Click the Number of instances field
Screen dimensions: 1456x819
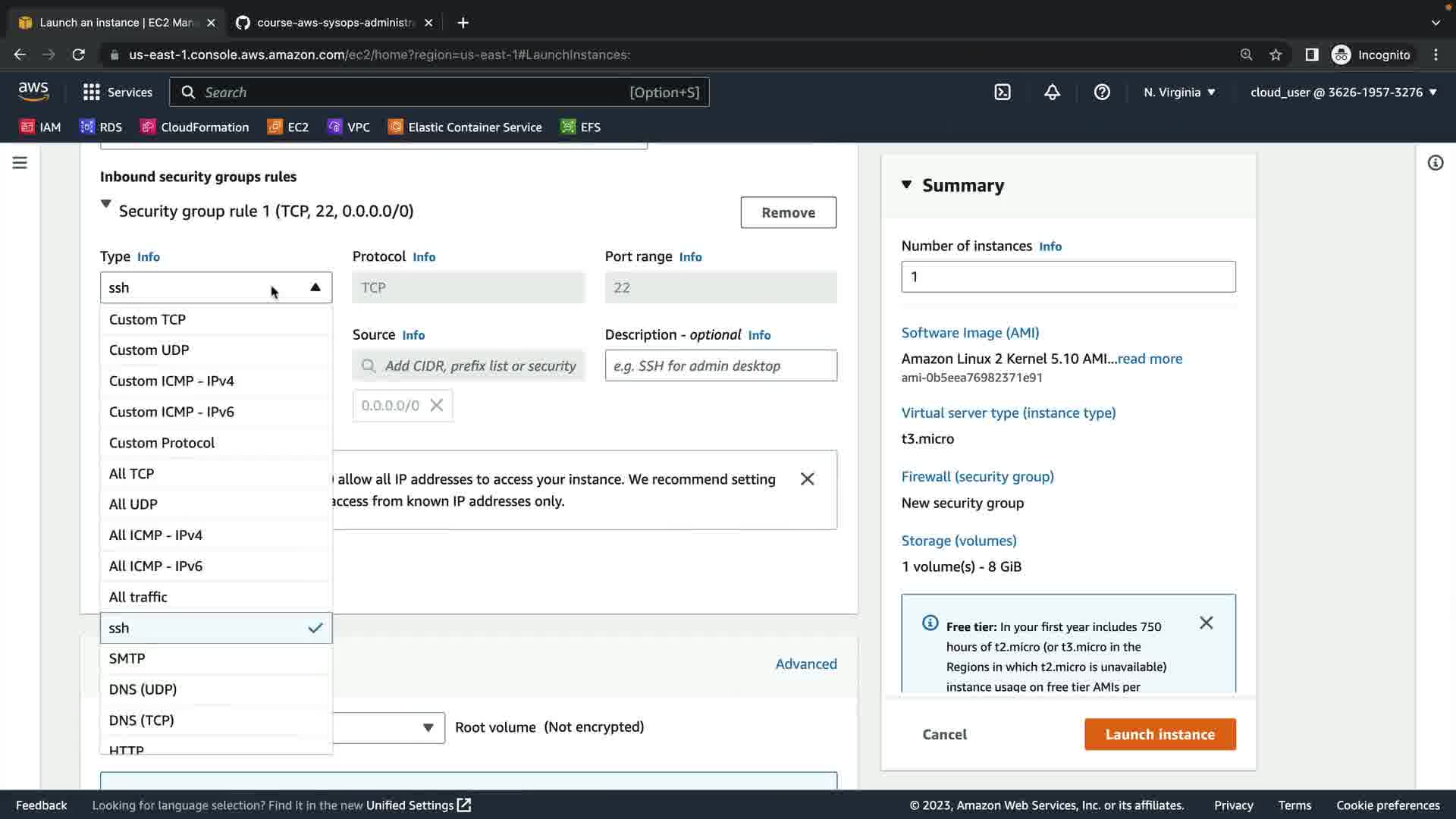1068,277
